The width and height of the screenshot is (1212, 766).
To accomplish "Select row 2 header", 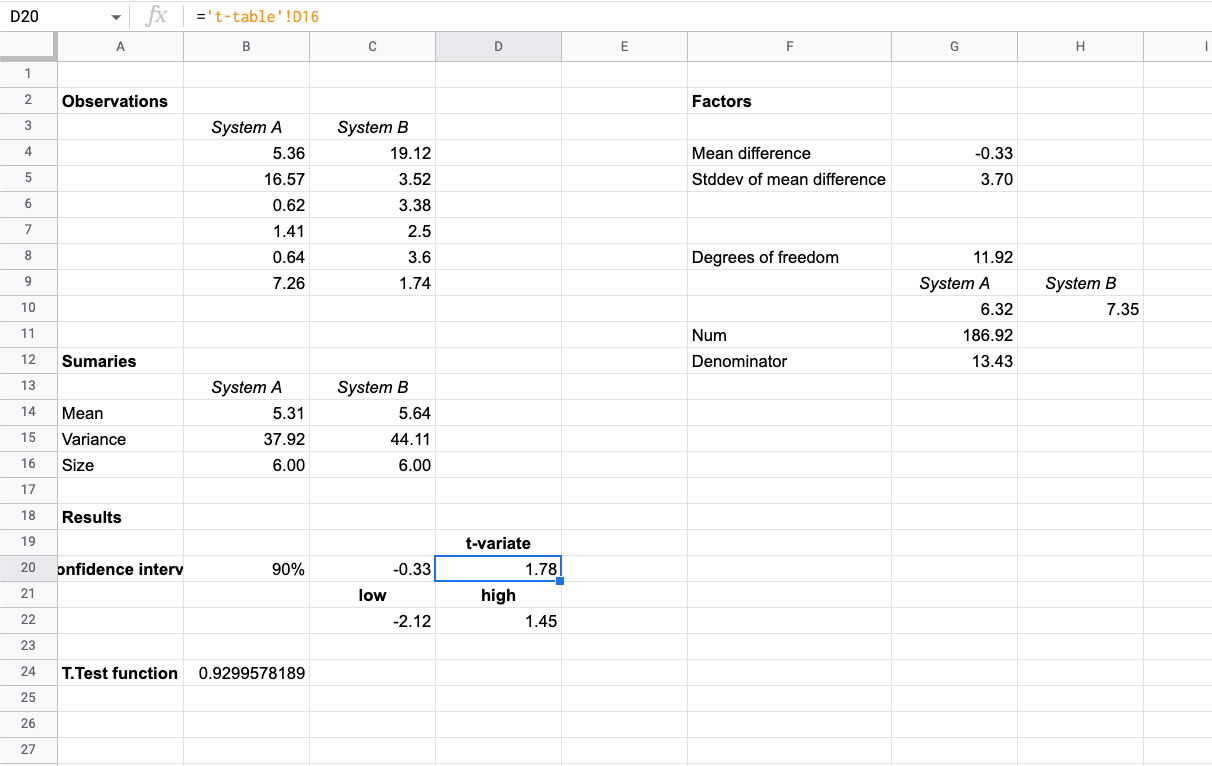I will pos(29,101).
